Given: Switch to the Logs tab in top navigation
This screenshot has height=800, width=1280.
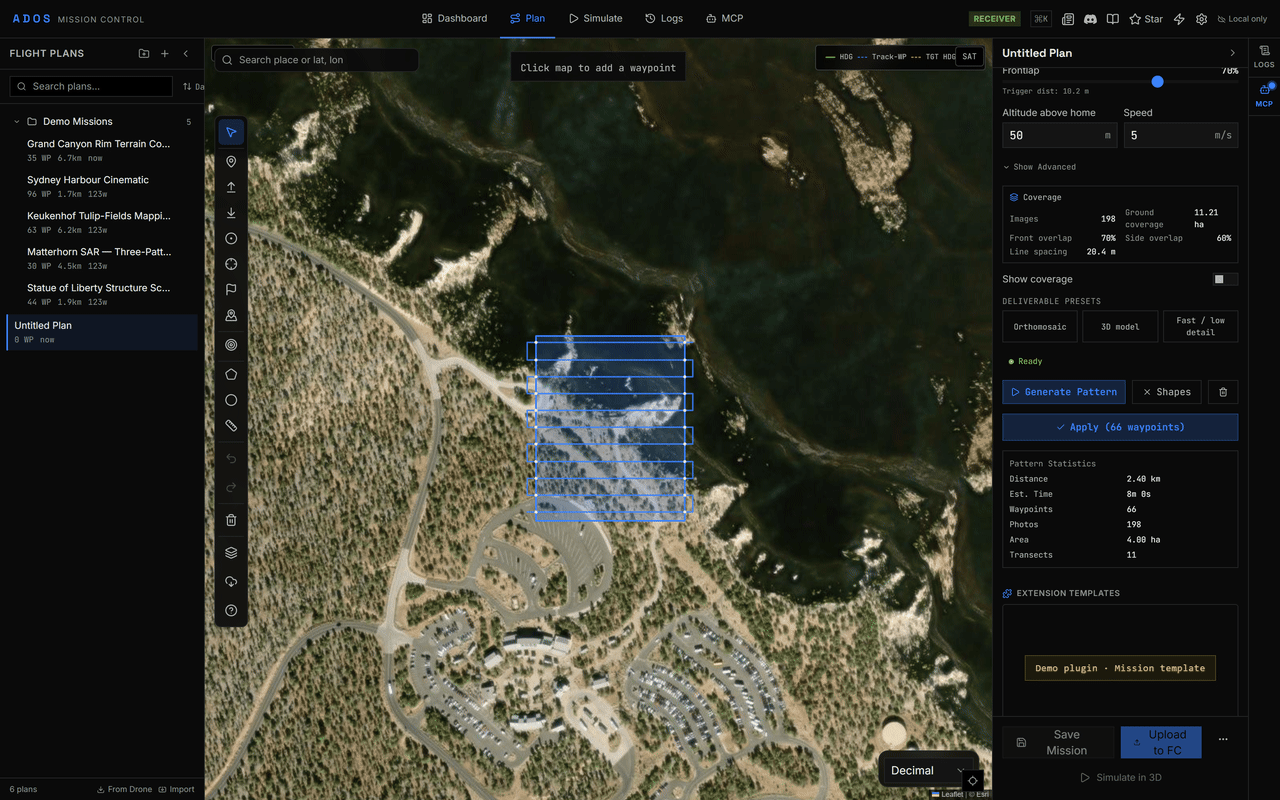Looking at the screenshot, I should [664, 18].
